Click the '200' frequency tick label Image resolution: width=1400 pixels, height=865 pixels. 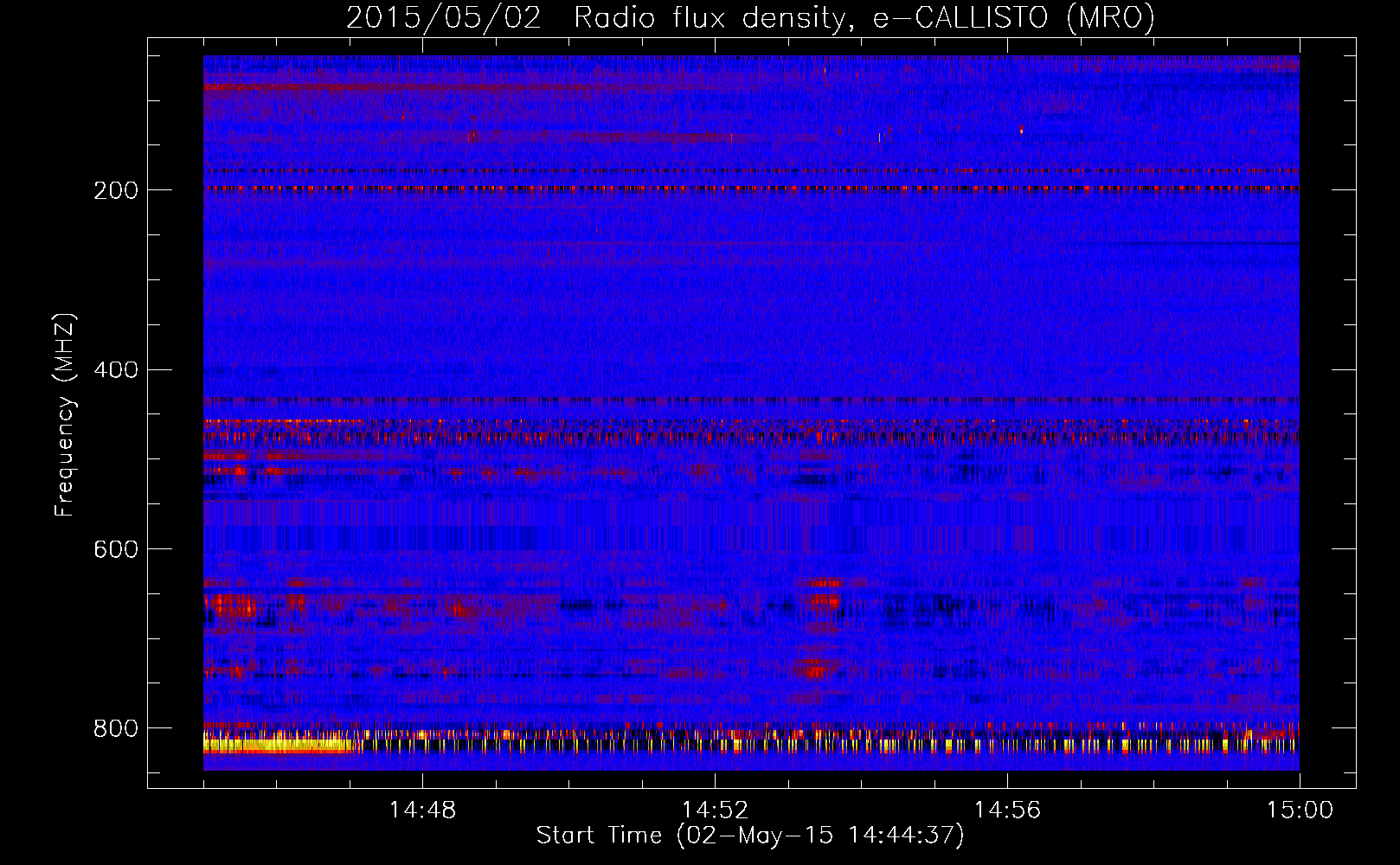tap(116, 190)
